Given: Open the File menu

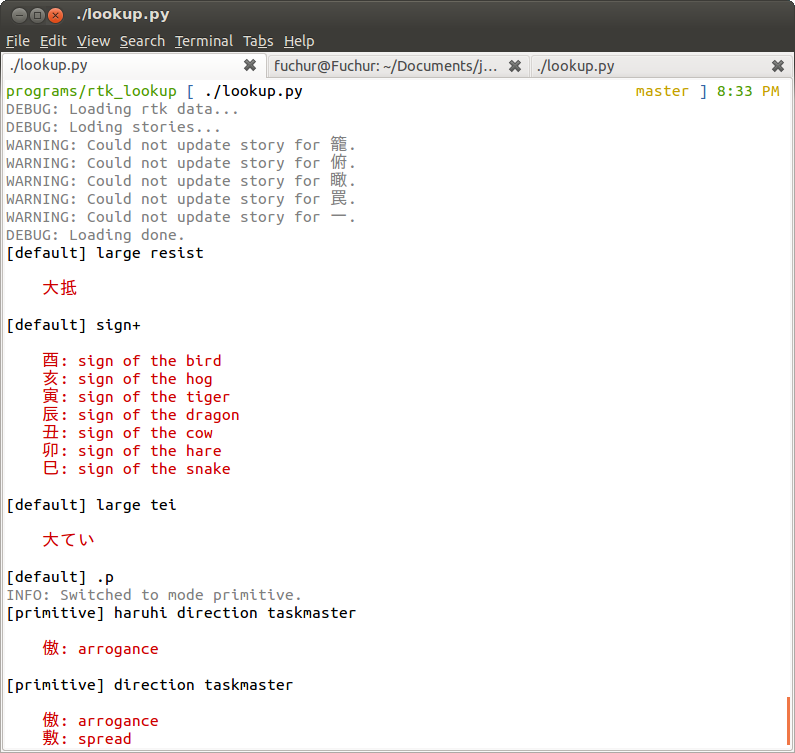Looking at the screenshot, I should coord(18,41).
